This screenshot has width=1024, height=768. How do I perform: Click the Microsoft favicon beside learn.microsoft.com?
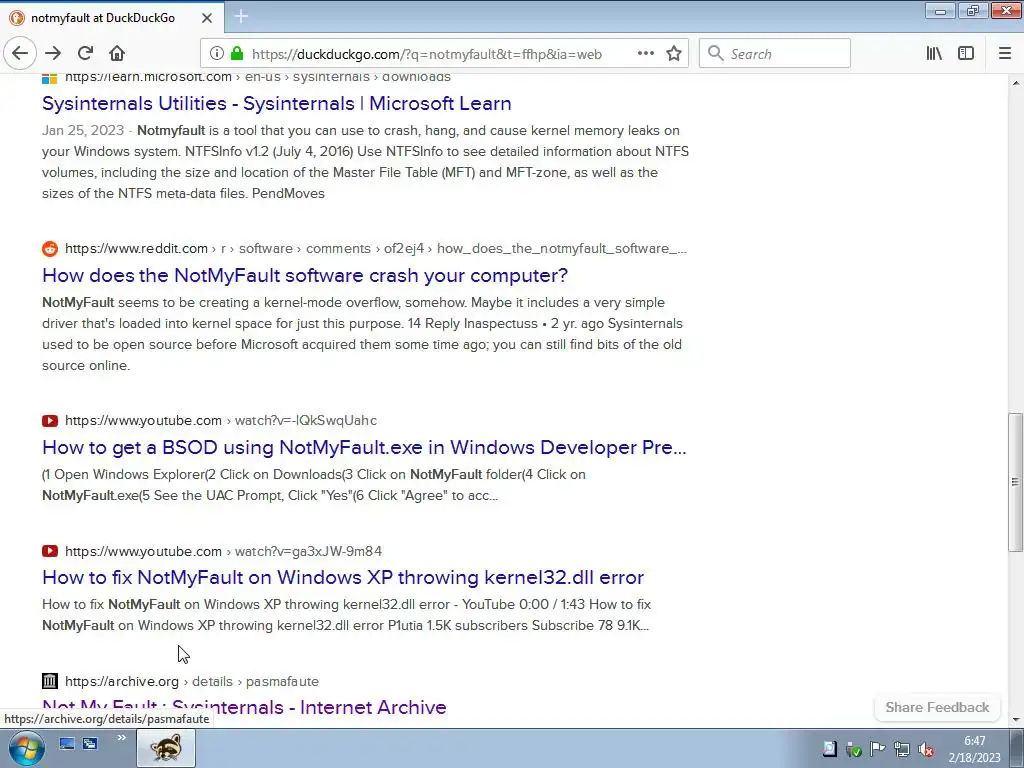click(x=50, y=78)
